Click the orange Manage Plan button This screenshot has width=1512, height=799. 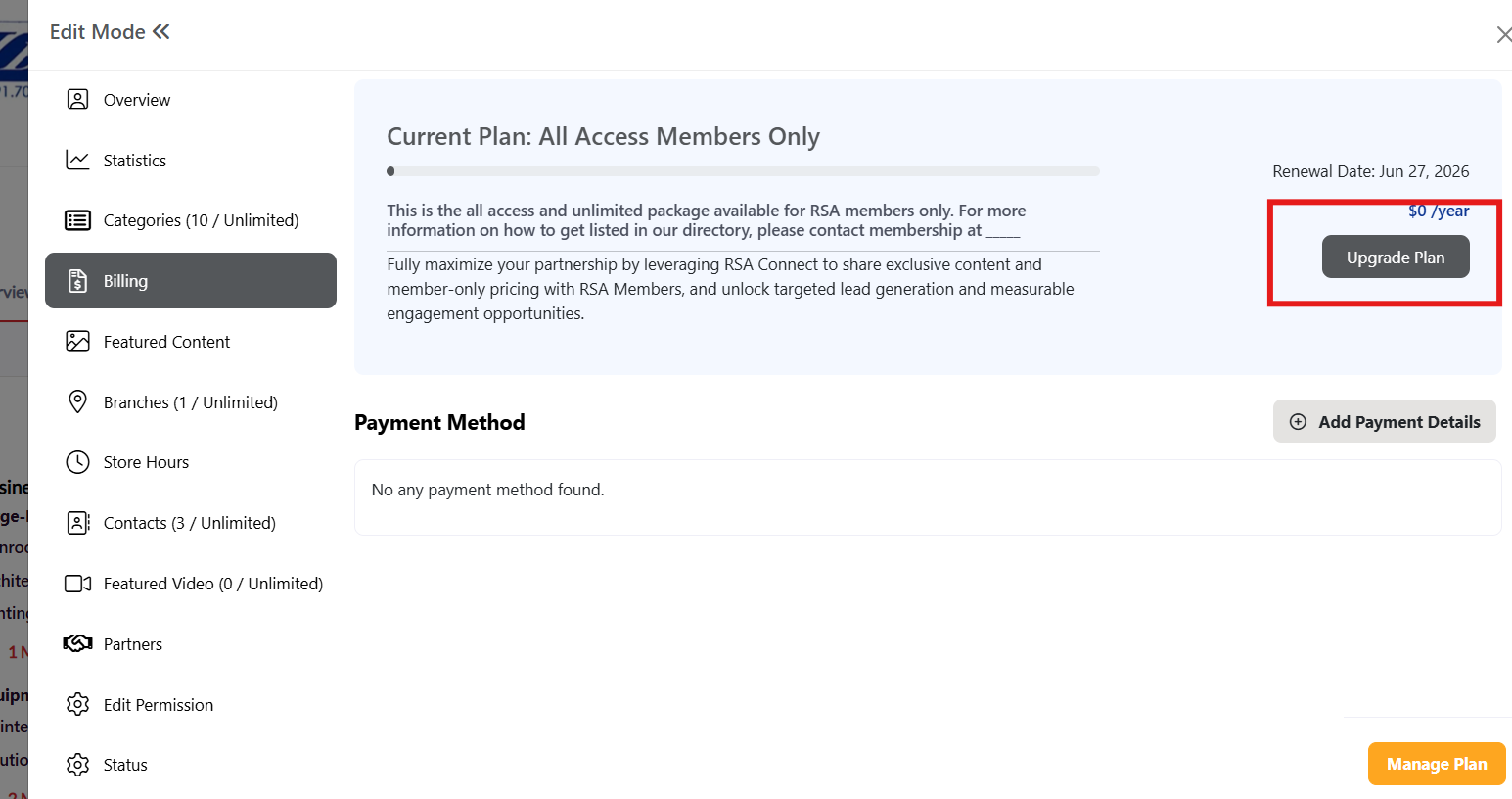coord(1436,764)
